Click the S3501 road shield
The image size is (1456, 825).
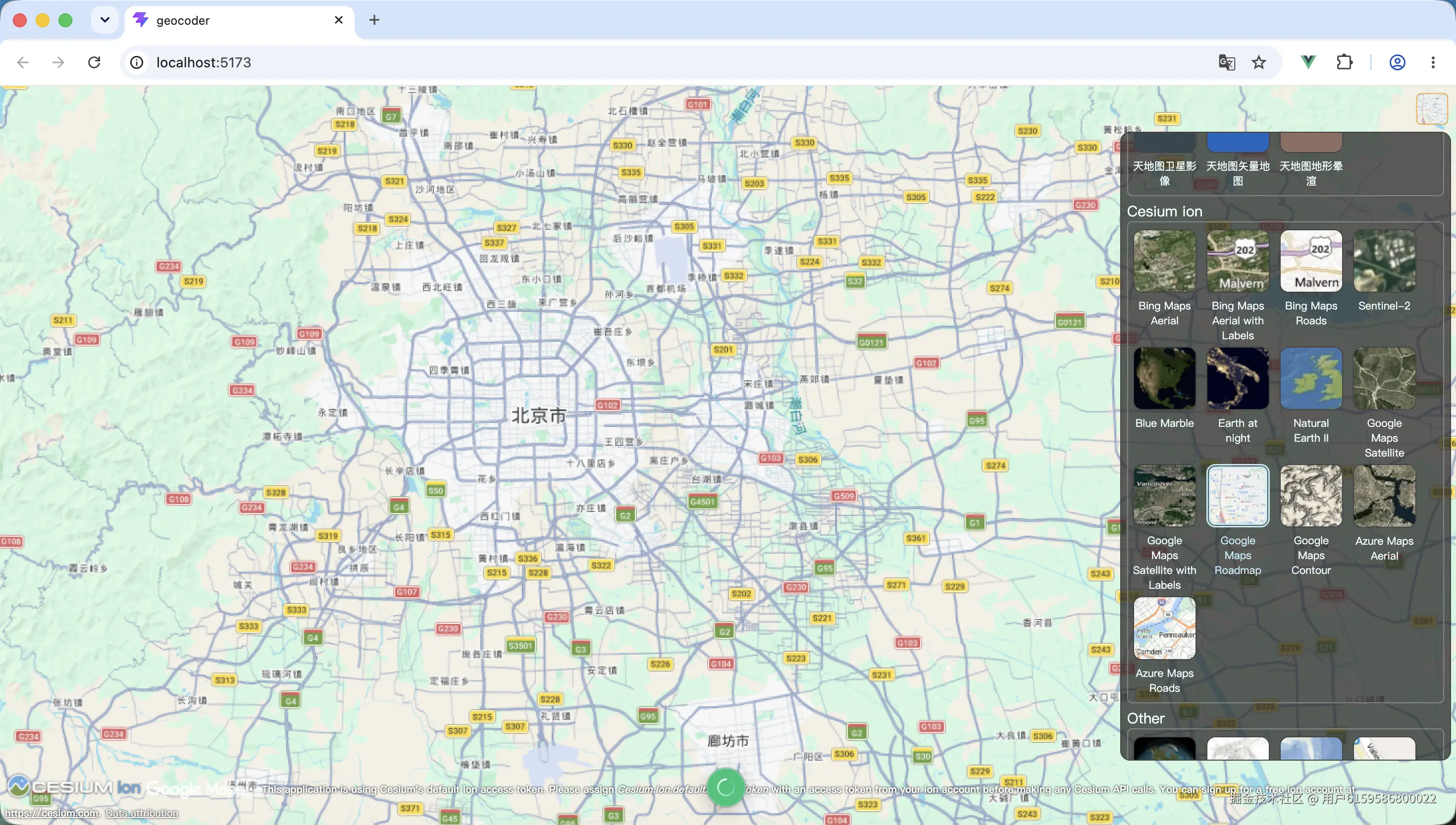(x=520, y=645)
